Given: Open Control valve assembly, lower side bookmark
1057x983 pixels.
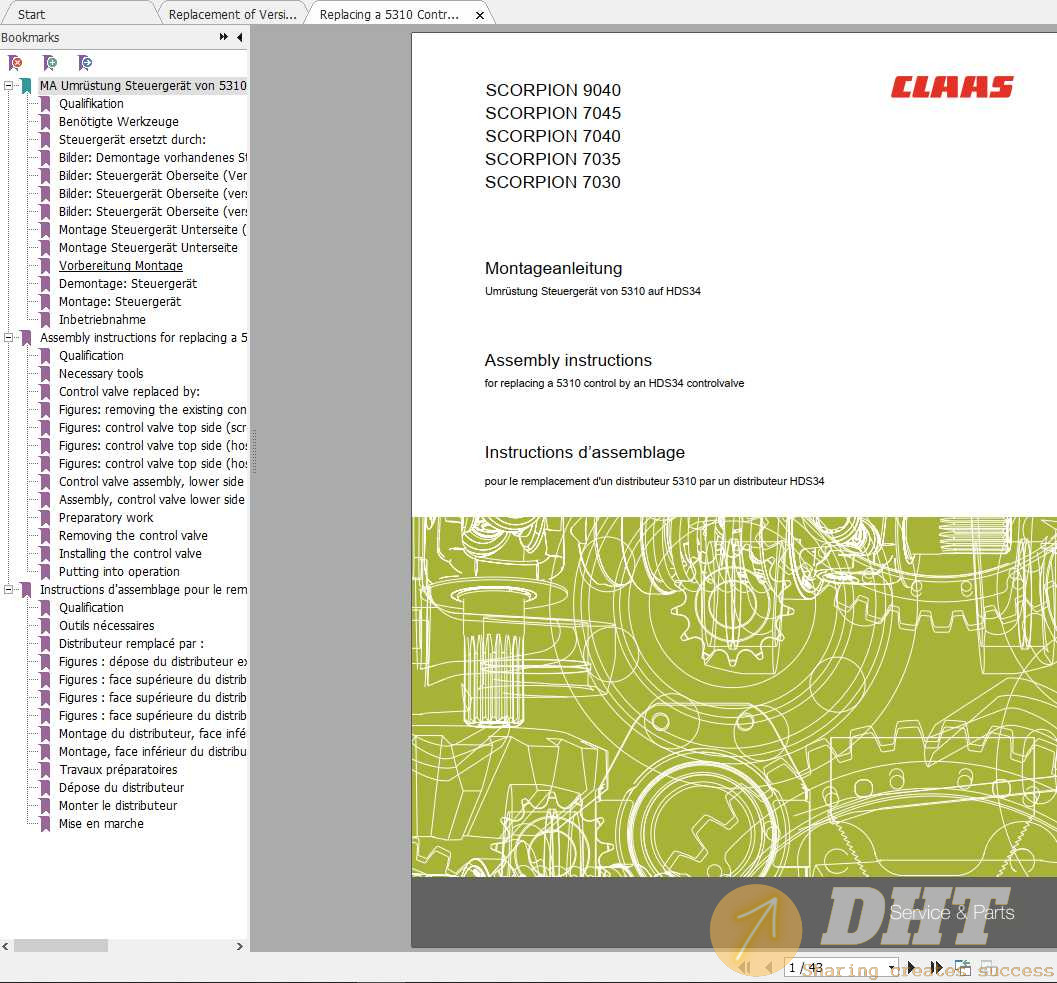Looking at the screenshot, I should [x=151, y=482].
